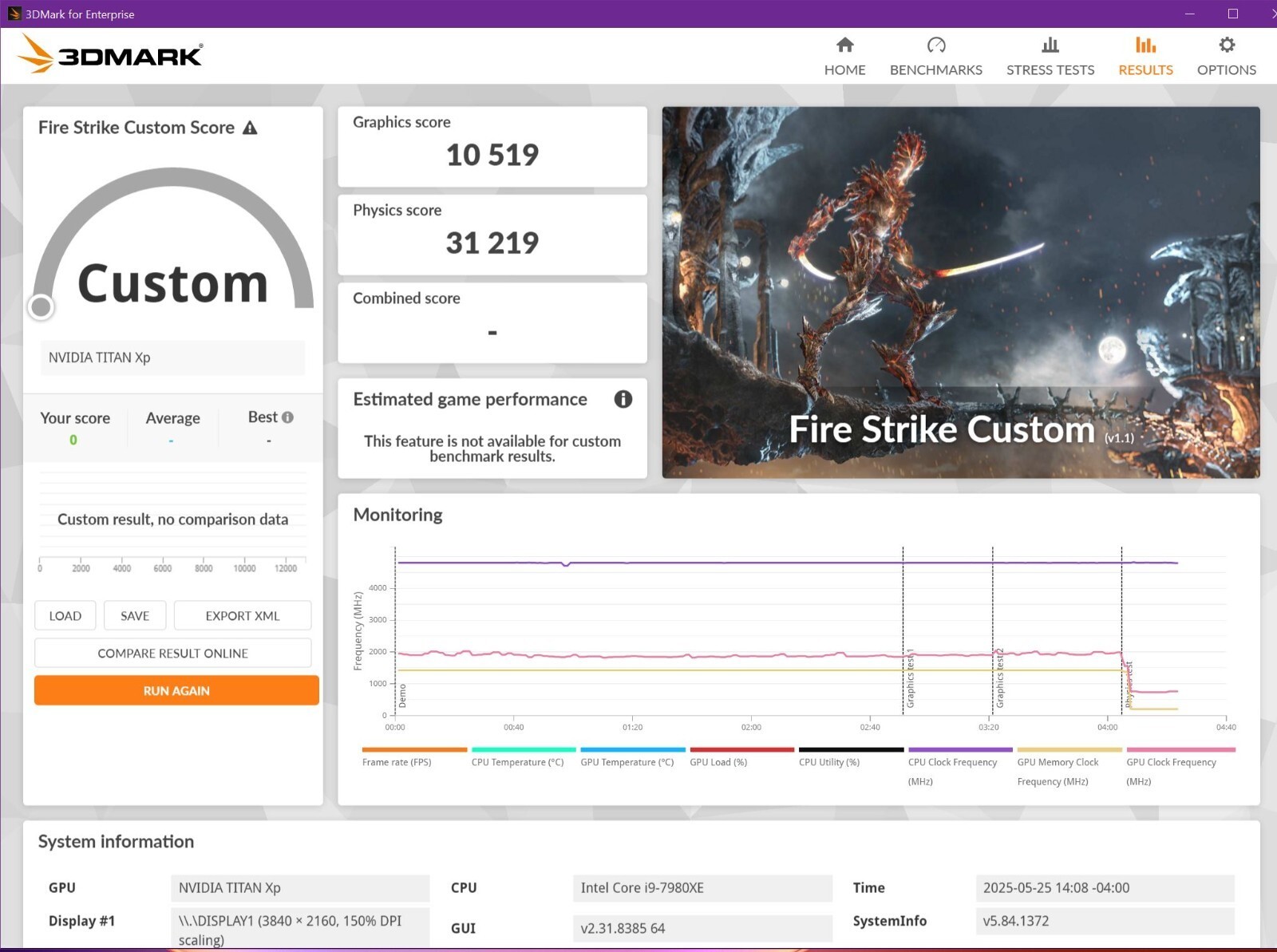Click the Benchmarks gauge icon
This screenshot has height=952, width=1277.
(x=936, y=45)
